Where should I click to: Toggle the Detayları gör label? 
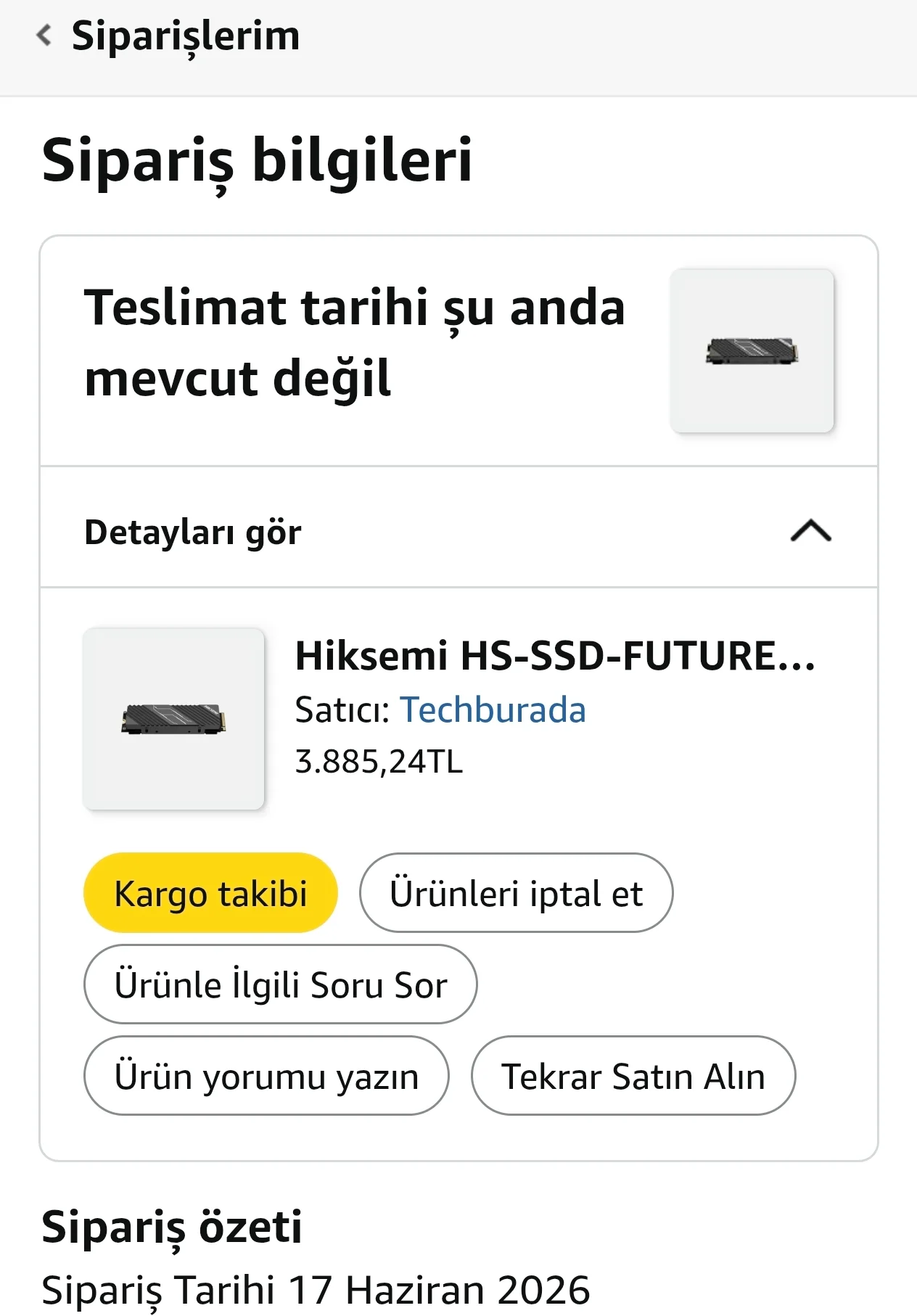click(193, 532)
